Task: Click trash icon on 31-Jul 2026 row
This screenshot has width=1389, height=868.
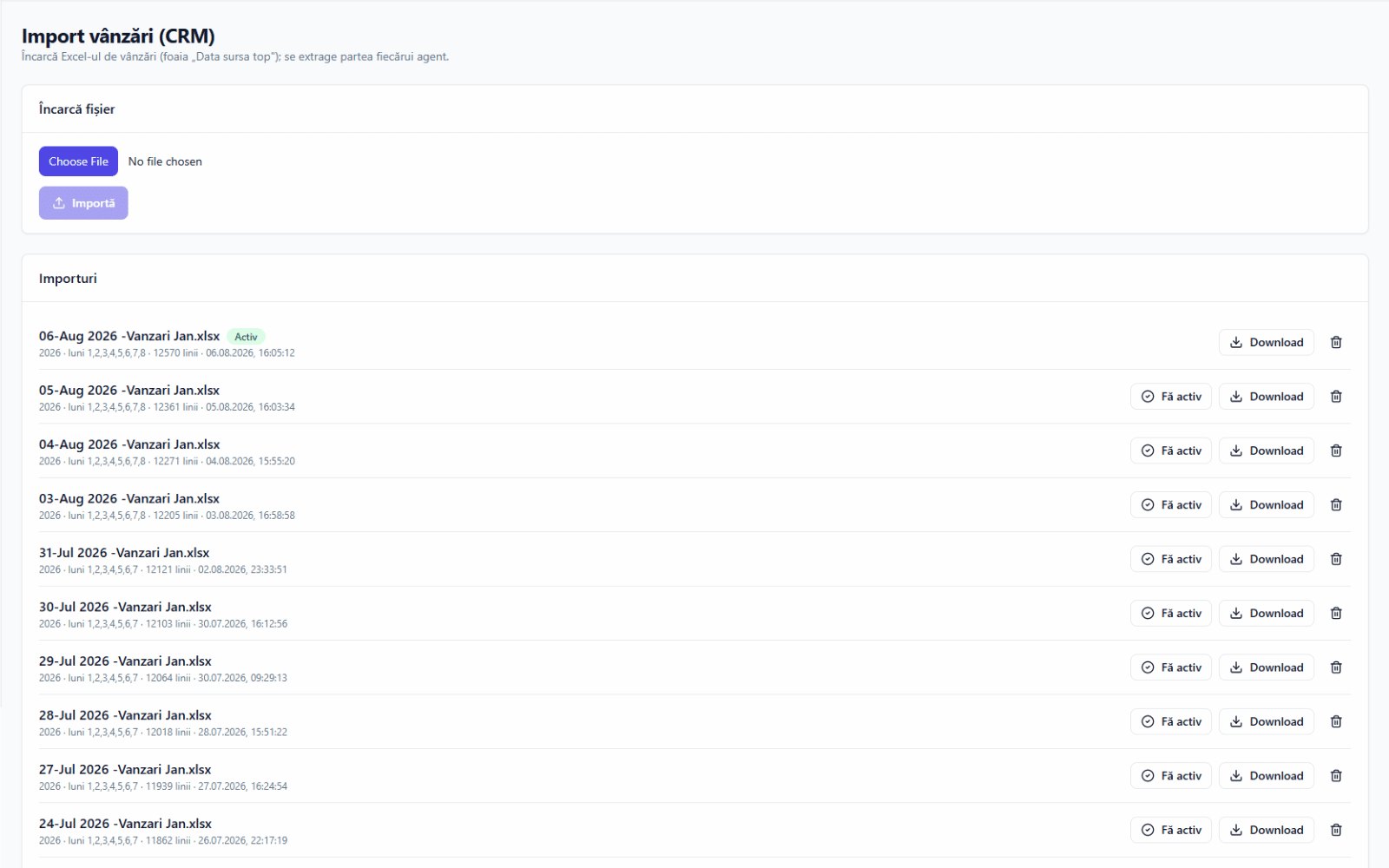Action: click(x=1336, y=559)
